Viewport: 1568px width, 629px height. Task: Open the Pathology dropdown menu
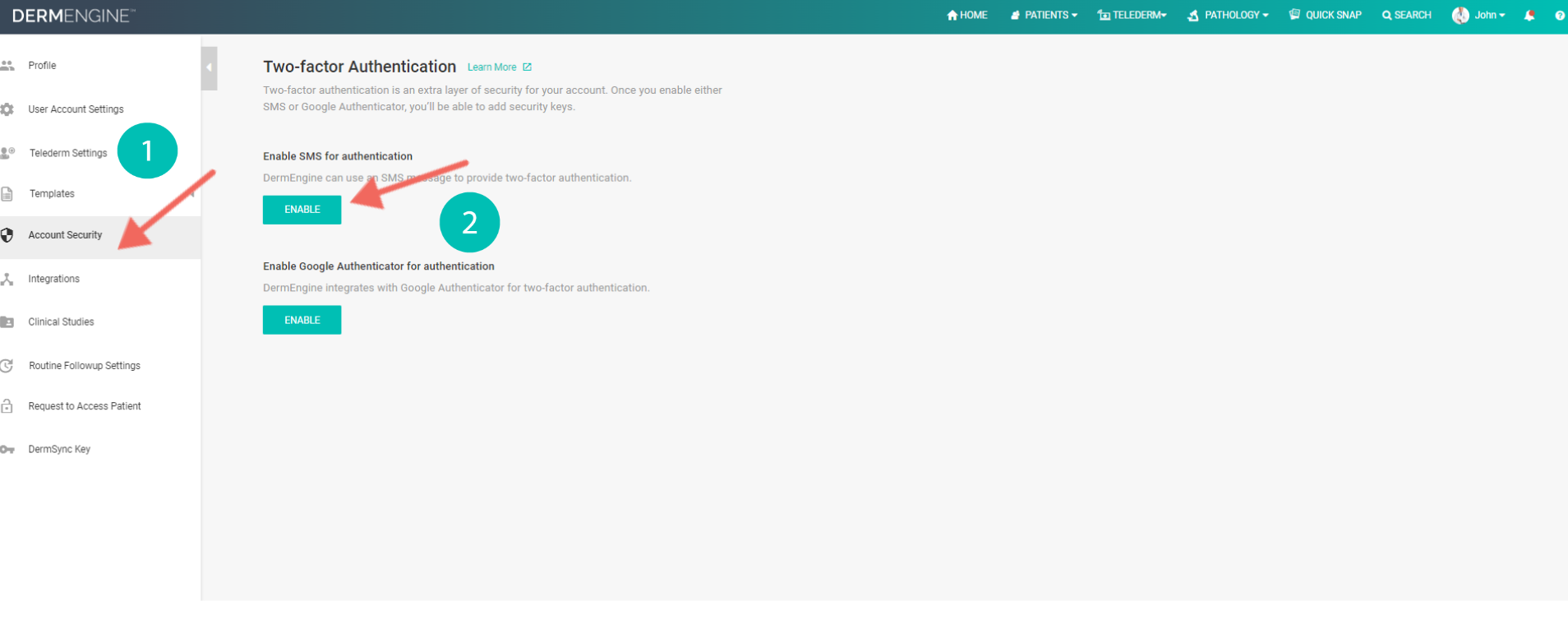click(x=1228, y=15)
